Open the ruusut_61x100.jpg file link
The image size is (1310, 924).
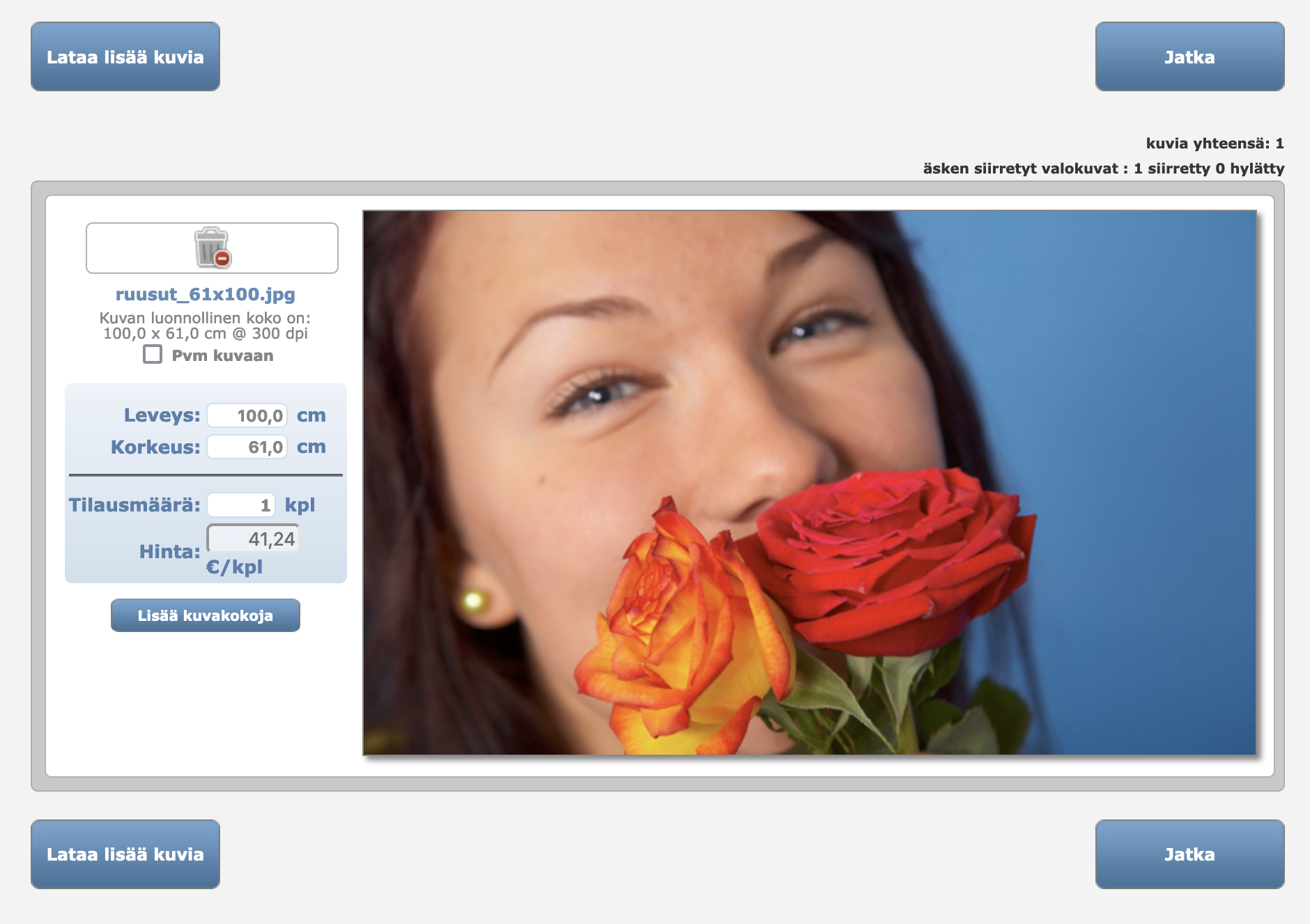(206, 294)
